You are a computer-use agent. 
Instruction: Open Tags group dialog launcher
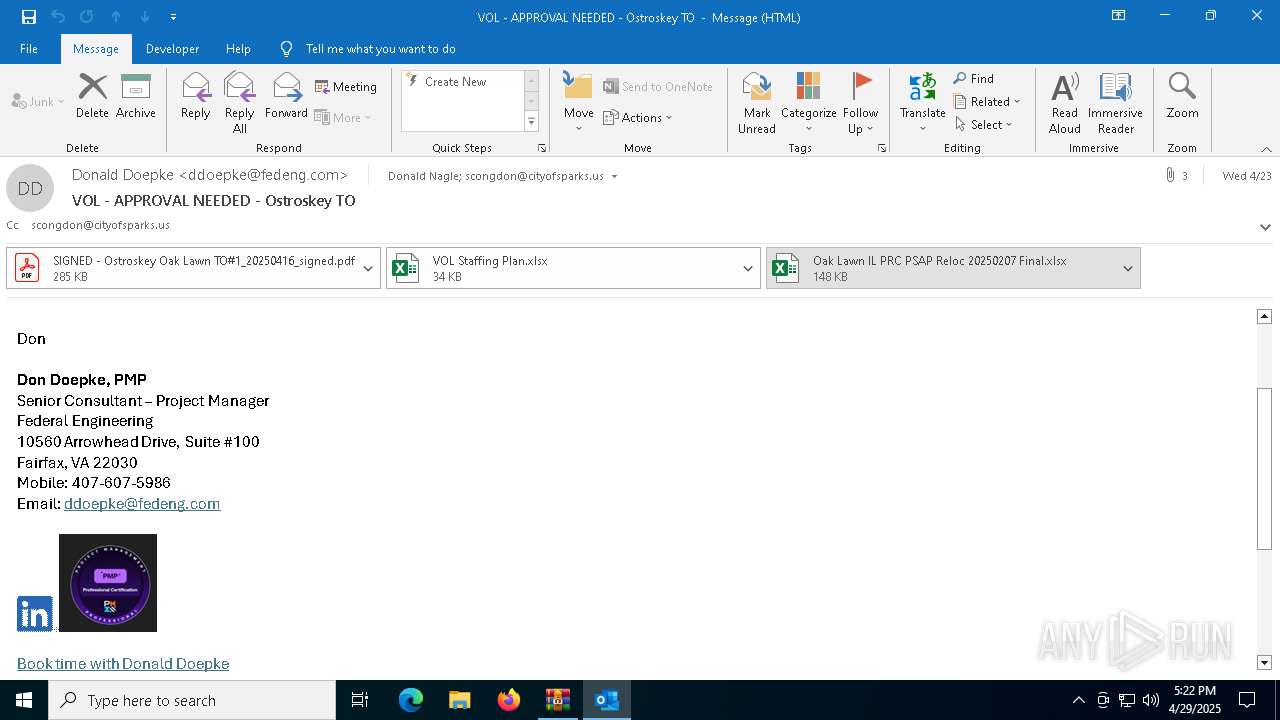[882, 148]
